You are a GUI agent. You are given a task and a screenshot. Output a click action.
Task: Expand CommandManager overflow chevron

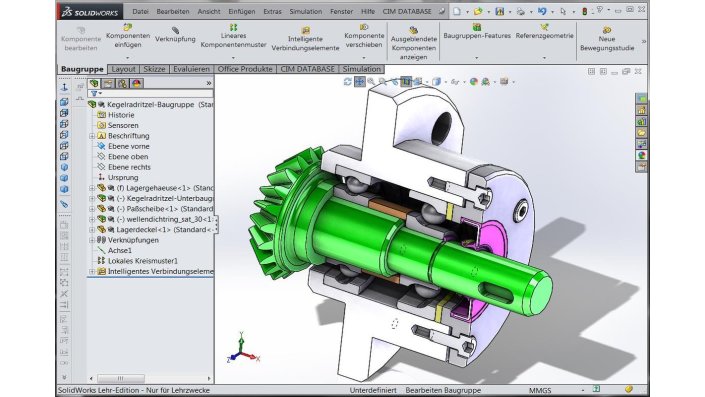tap(644, 41)
